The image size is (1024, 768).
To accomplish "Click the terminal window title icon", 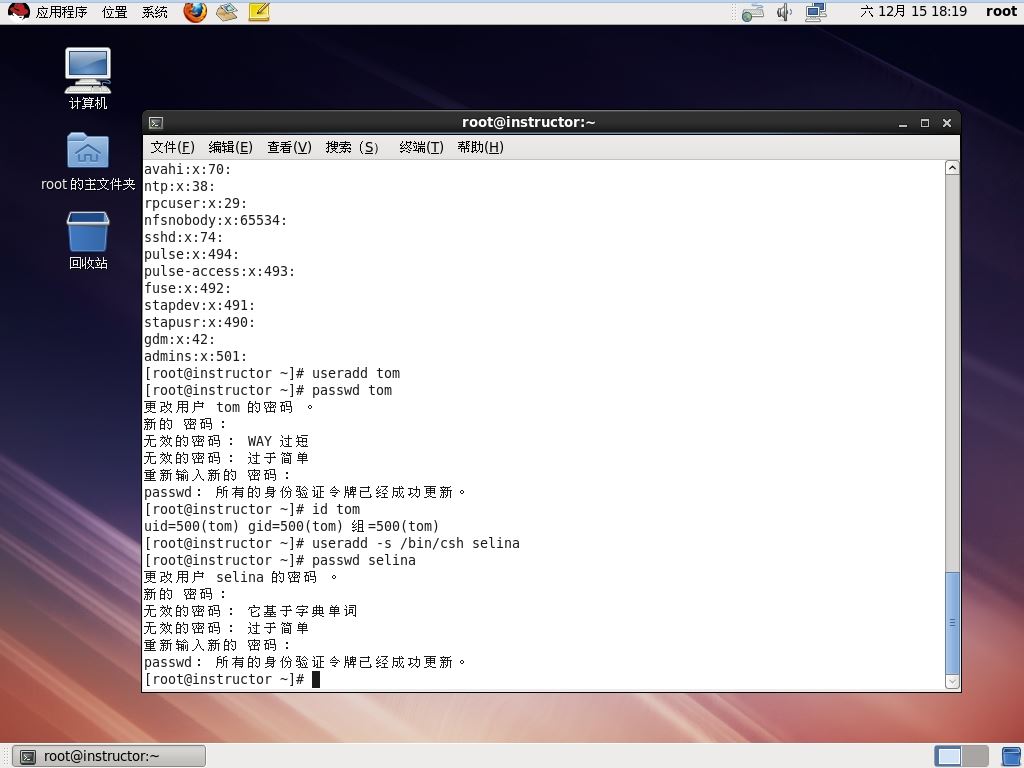I will point(156,123).
